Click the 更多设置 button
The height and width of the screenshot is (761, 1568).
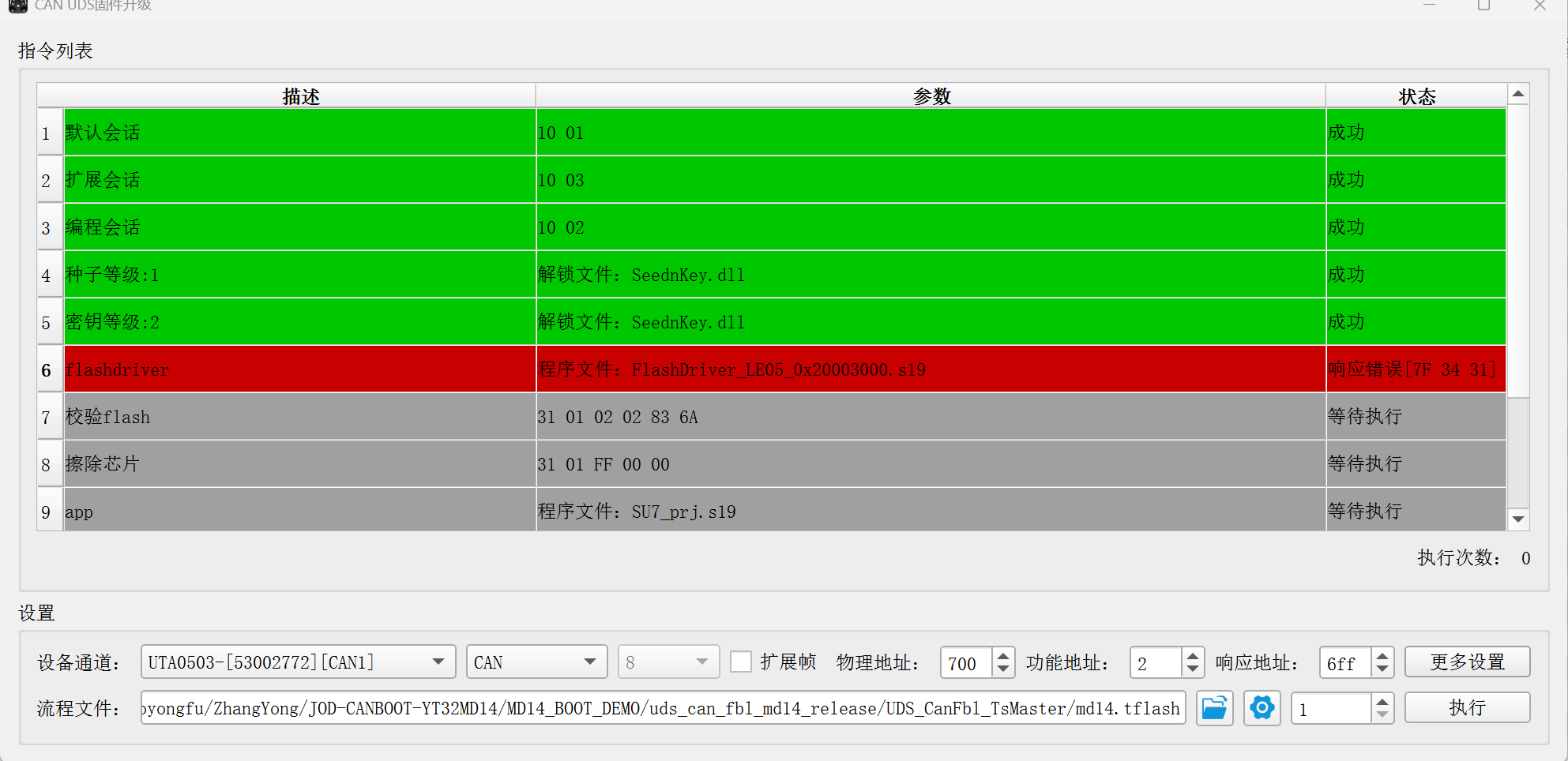tap(1467, 662)
